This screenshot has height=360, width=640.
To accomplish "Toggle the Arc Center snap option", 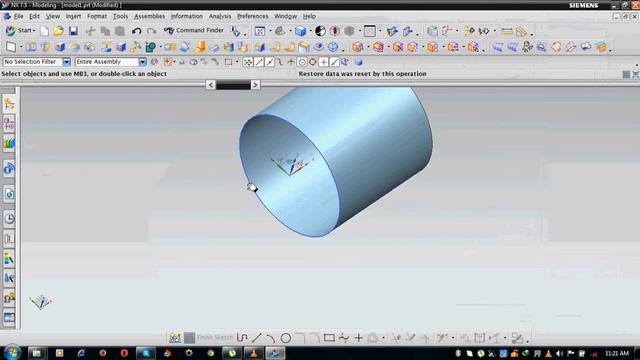I will point(302,62).
